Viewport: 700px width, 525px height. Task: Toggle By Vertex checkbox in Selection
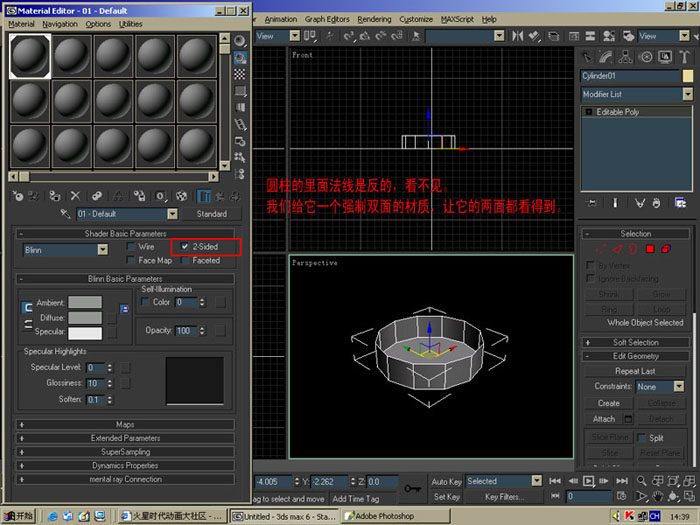[x=590, y=265]
